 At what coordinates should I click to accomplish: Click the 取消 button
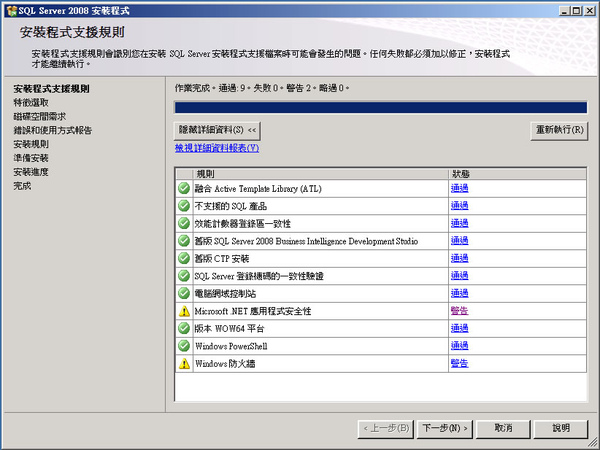pos(503,429)
